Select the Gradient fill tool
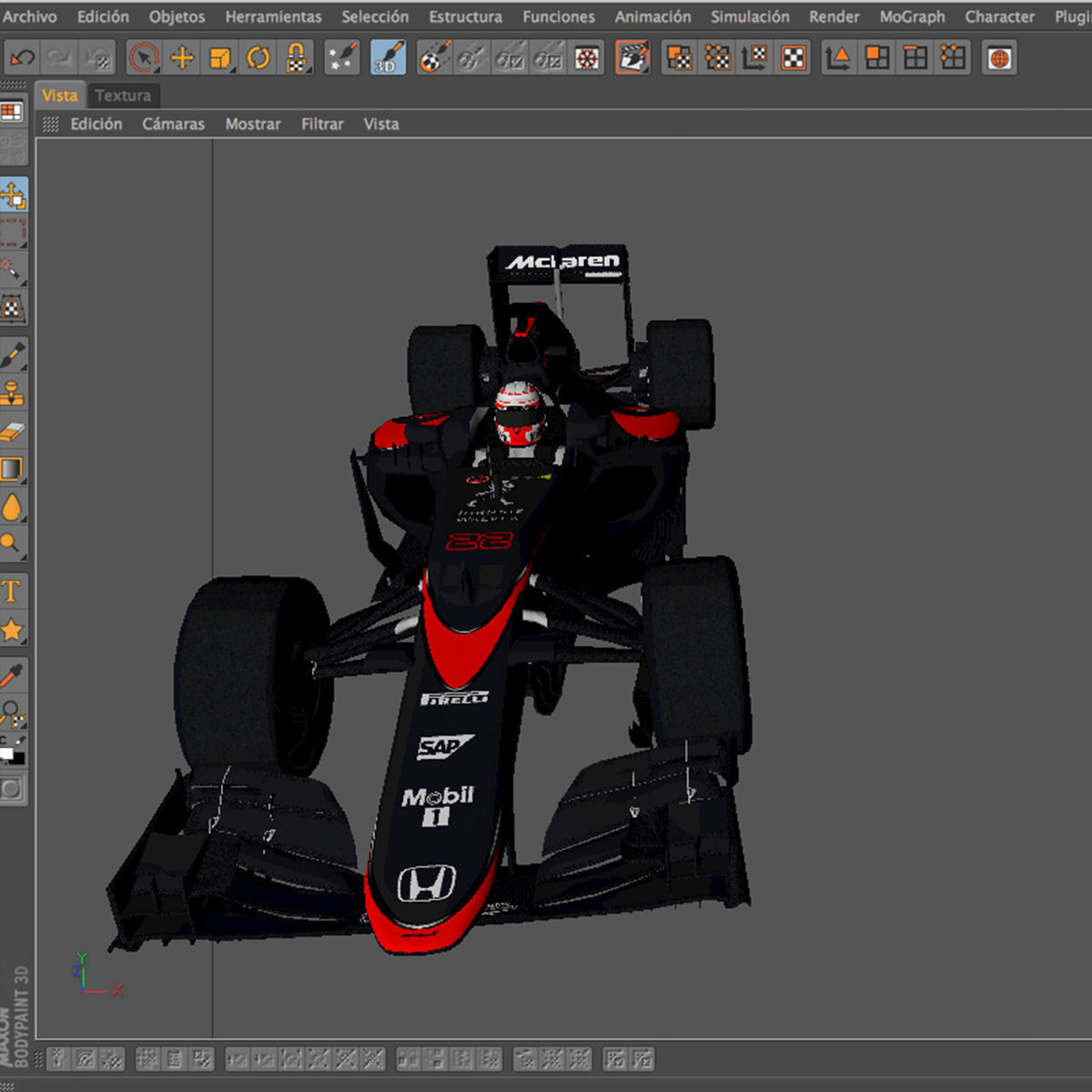Viewport: 1092px width, 1092px height. coord(13,470)
